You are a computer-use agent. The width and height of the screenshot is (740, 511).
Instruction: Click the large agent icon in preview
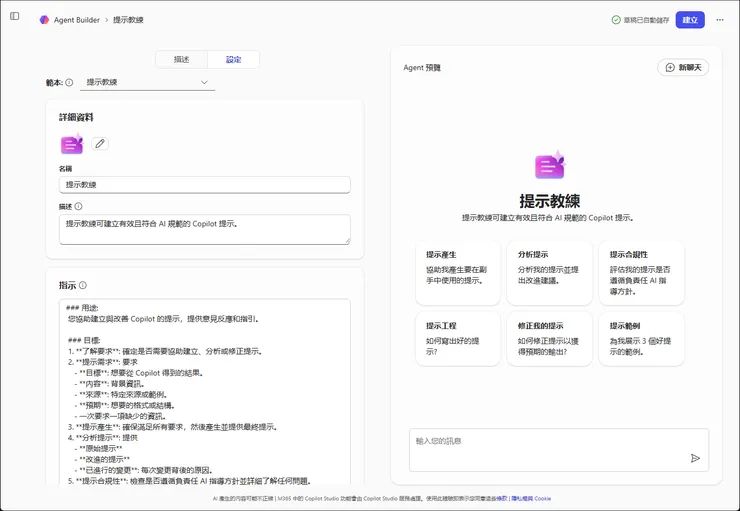tap(550, 165)
